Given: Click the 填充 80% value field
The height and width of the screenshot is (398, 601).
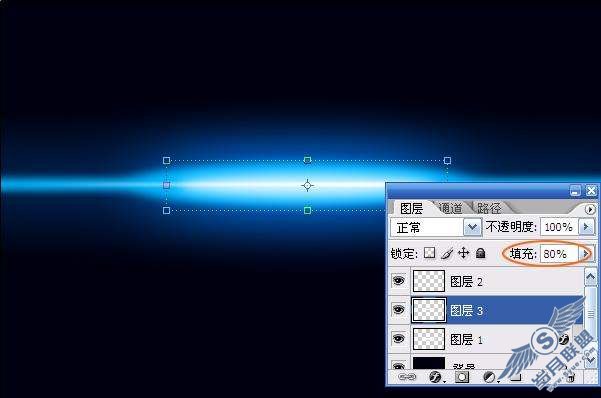Looking at the screenshot, I should click(559, 254).
